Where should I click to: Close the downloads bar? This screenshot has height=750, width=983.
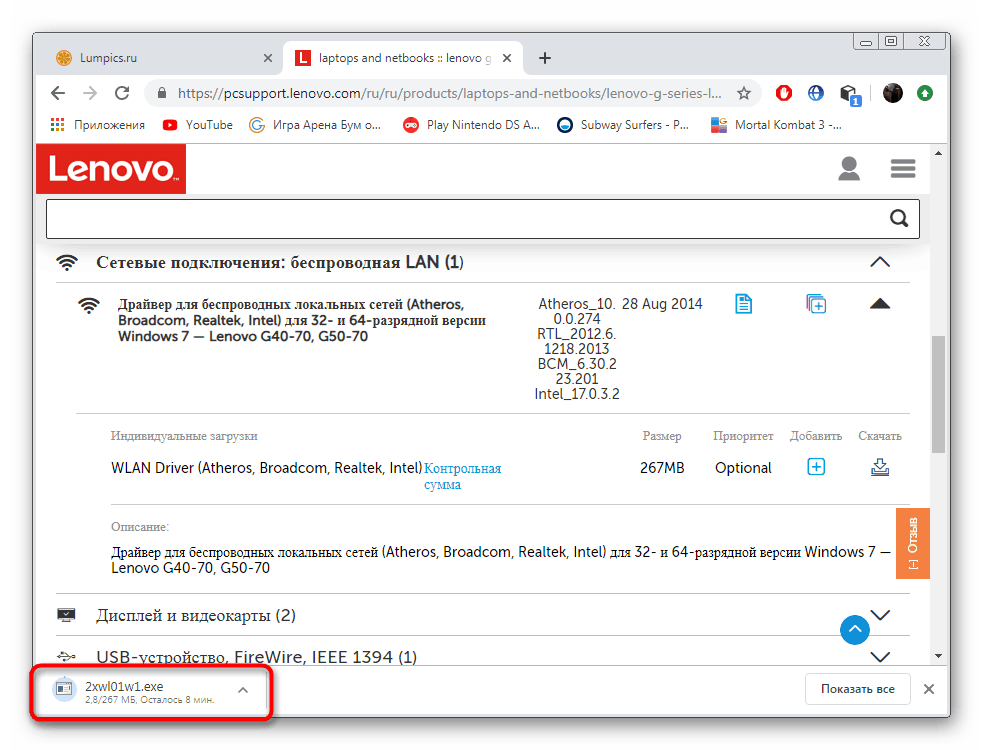[x=929, y=689]
